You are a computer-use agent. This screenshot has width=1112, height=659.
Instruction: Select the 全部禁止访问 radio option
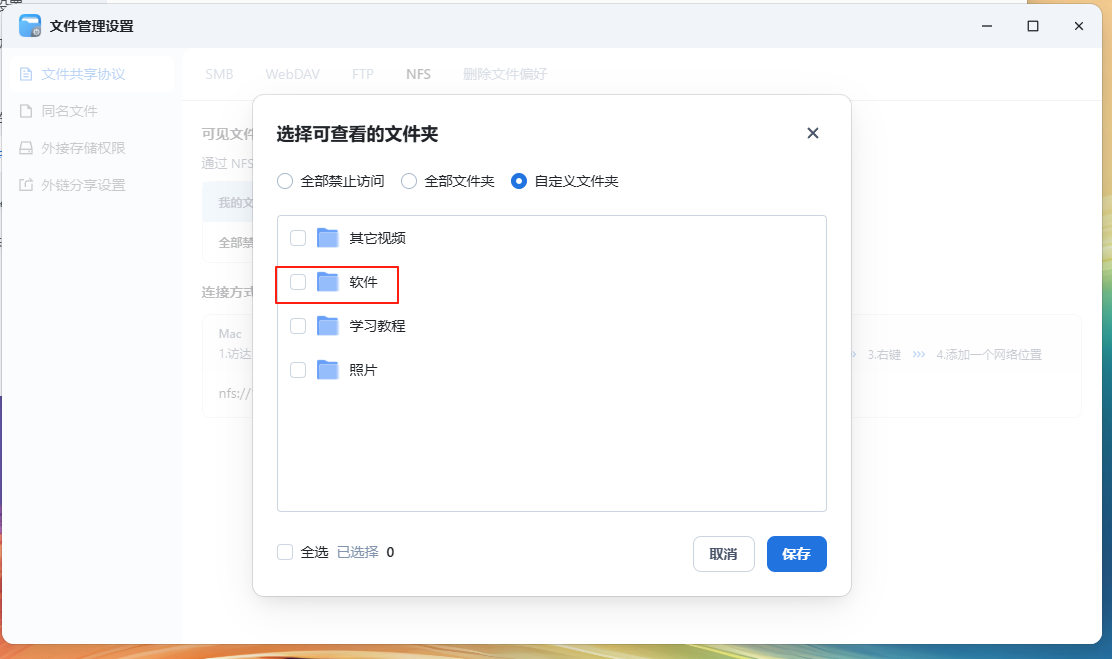click(285, 182)
